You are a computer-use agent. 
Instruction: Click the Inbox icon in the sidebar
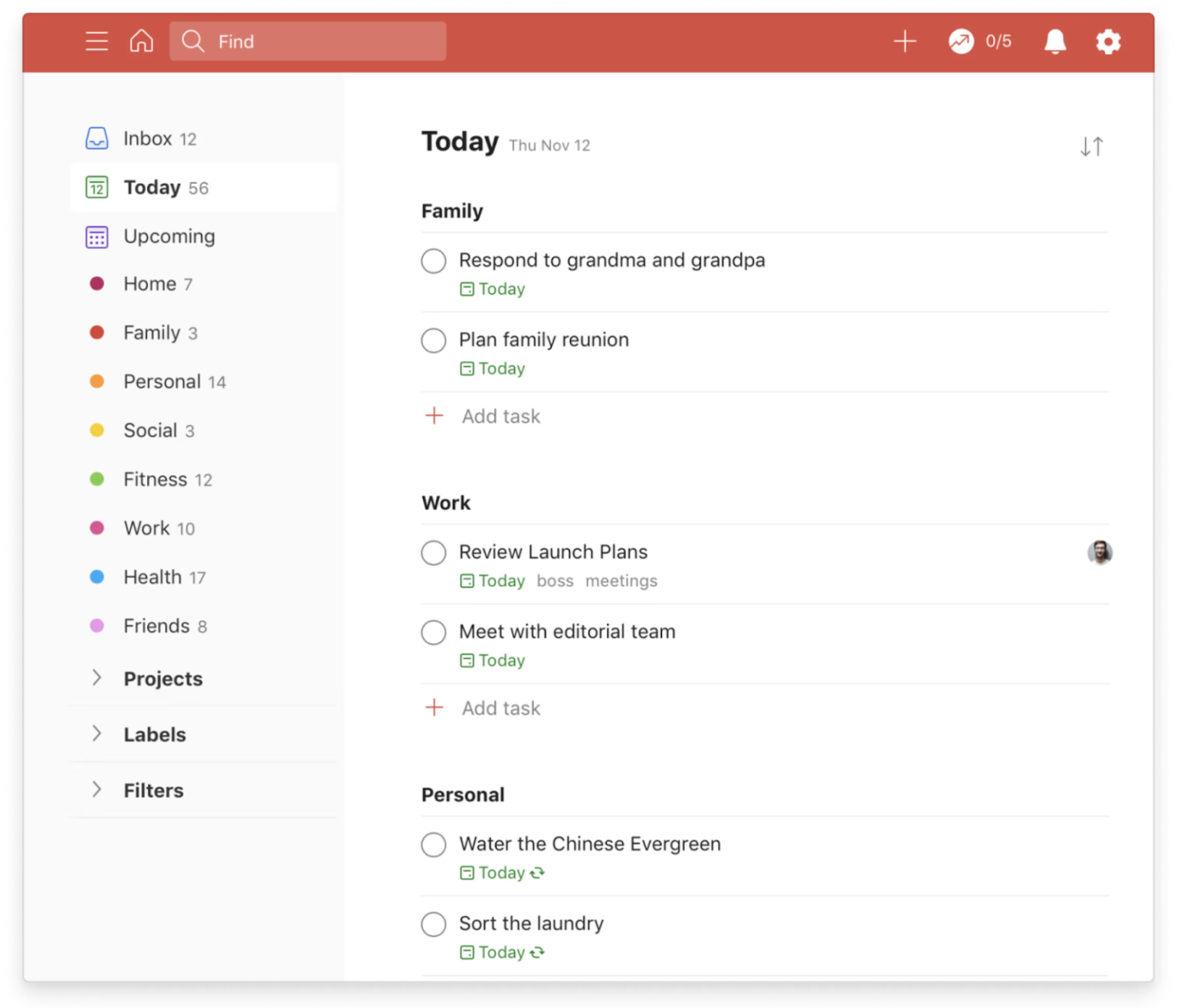click(x=97, y=138)
